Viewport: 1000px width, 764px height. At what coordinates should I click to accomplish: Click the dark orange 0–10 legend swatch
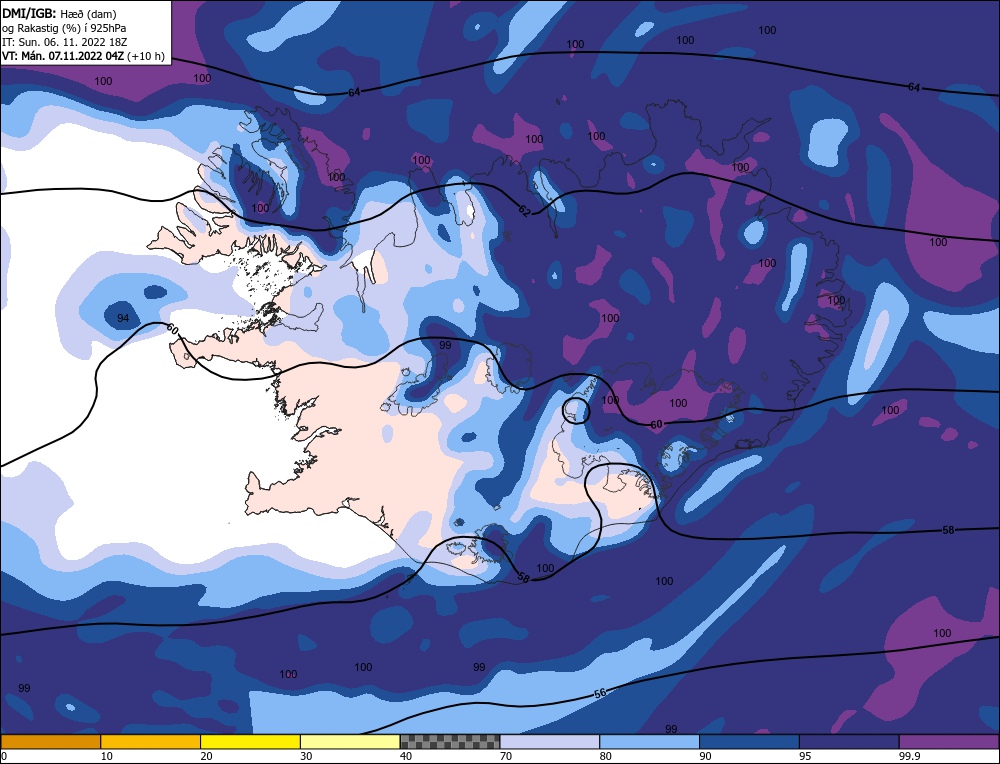[x=50, y=741]
